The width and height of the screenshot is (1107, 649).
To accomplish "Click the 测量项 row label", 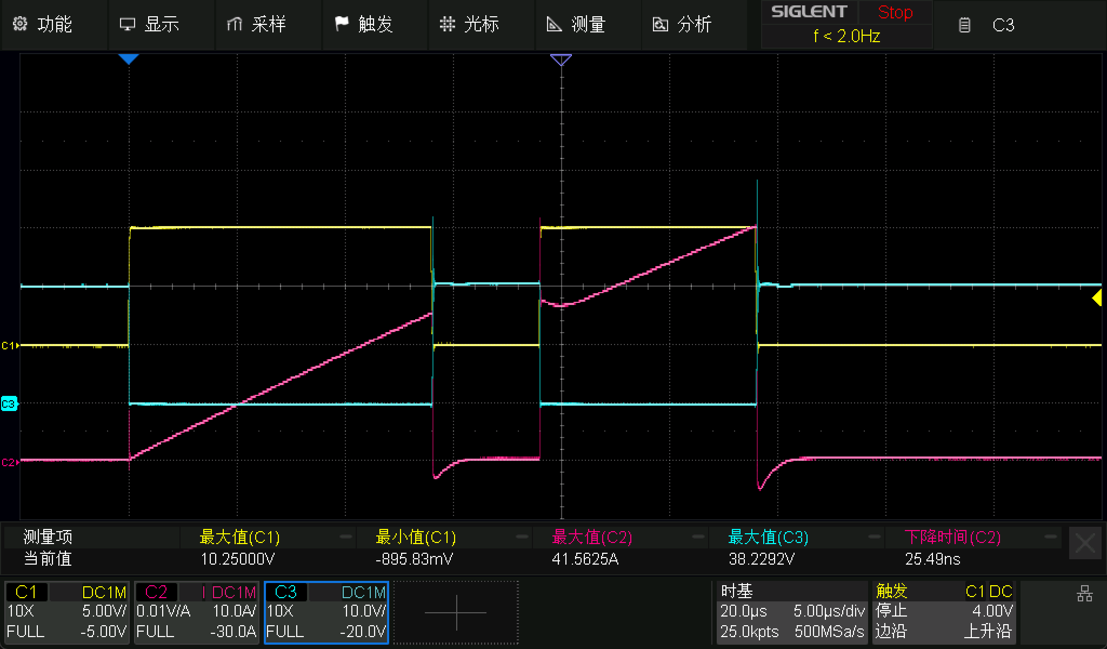I will (x=48, y=537).
